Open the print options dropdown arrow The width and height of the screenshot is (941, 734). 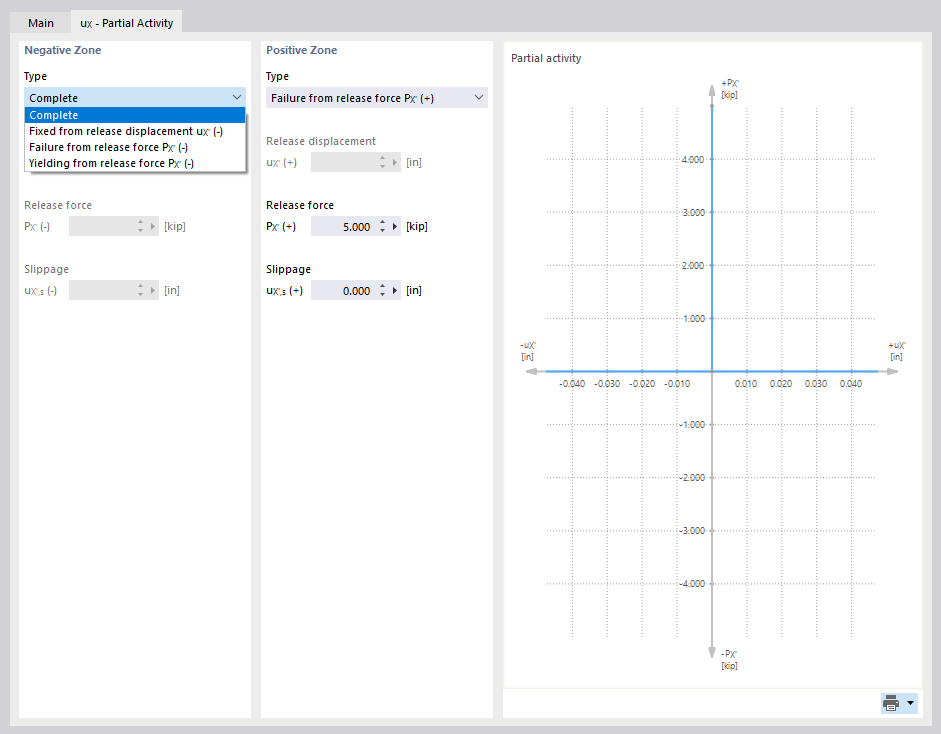pyautogui.click(x=910, y=703)
